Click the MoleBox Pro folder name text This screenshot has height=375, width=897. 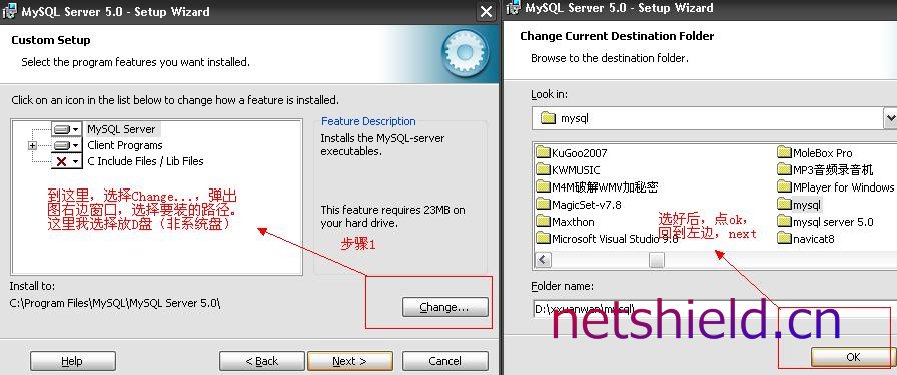pos(823,153)
